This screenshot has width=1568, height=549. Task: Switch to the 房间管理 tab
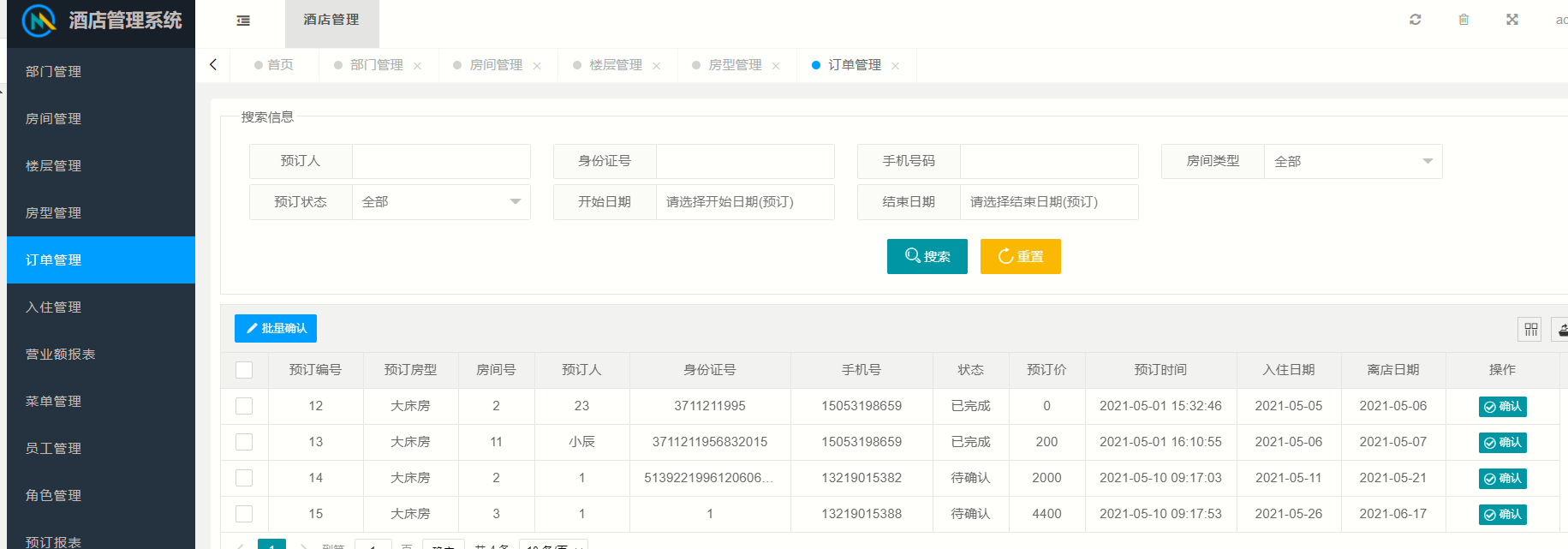click(496, 65)
